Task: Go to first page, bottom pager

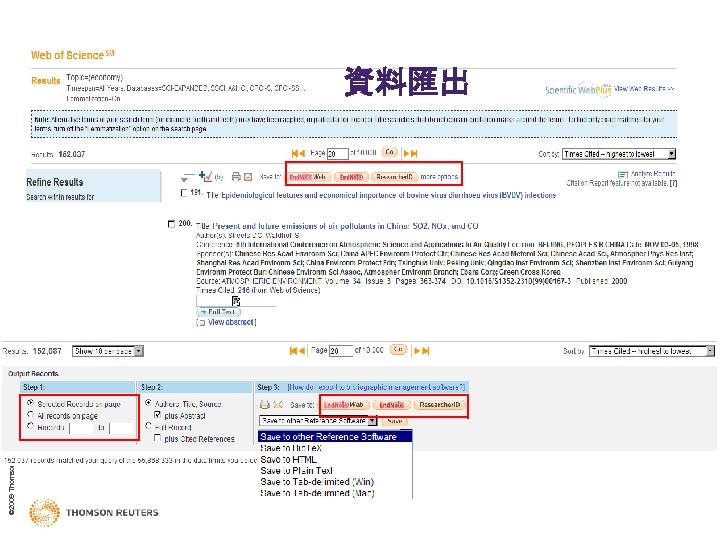Action: tap(293, 351)
